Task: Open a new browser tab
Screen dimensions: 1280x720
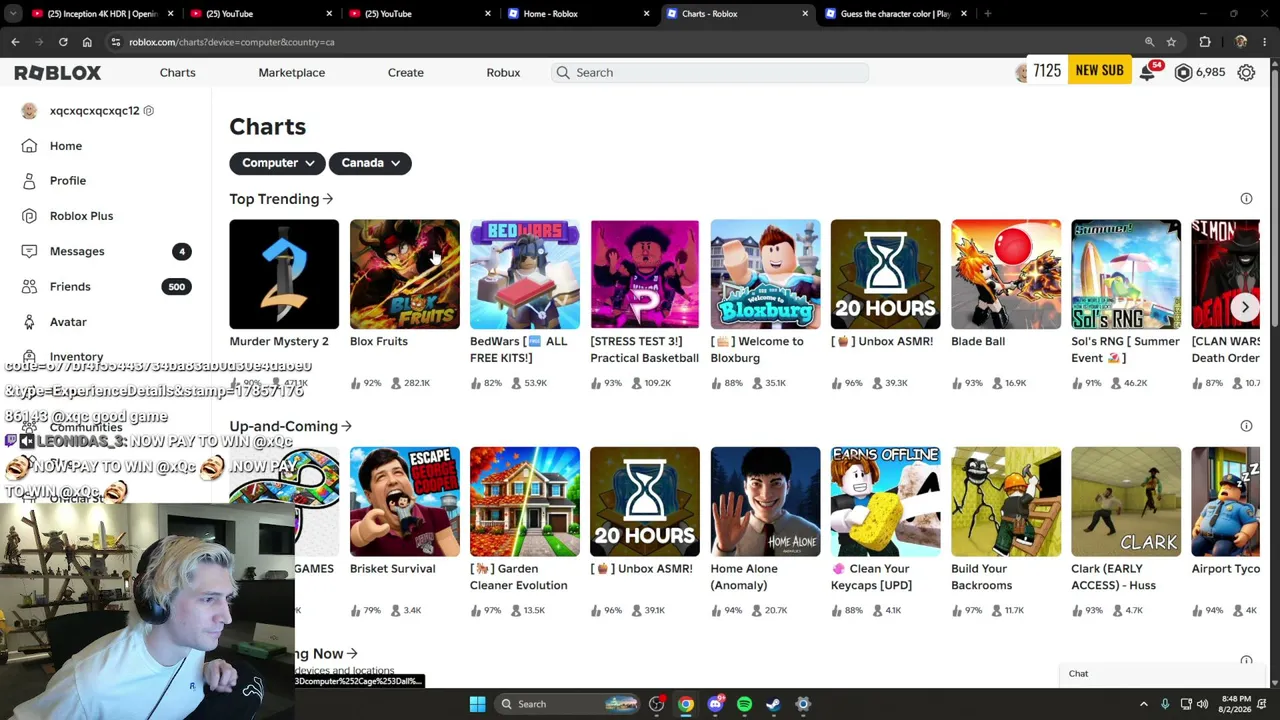Action: point(987,14)
